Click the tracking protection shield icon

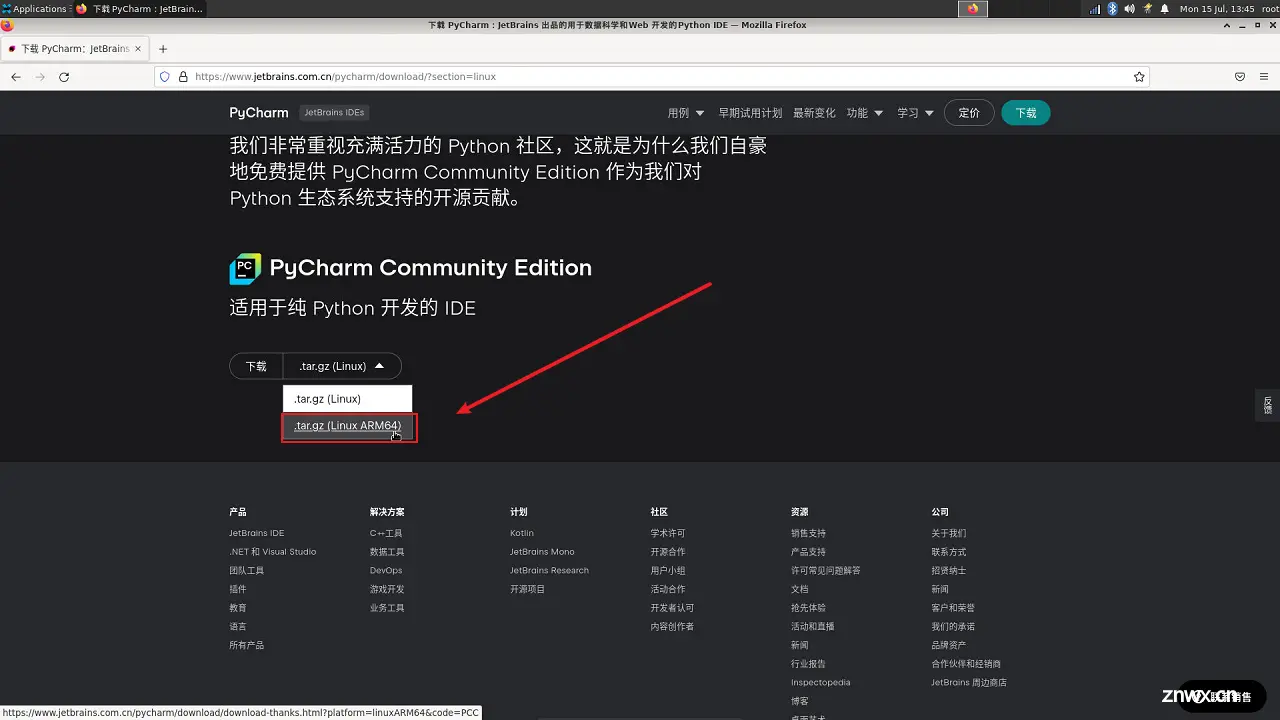coord(165,77)
